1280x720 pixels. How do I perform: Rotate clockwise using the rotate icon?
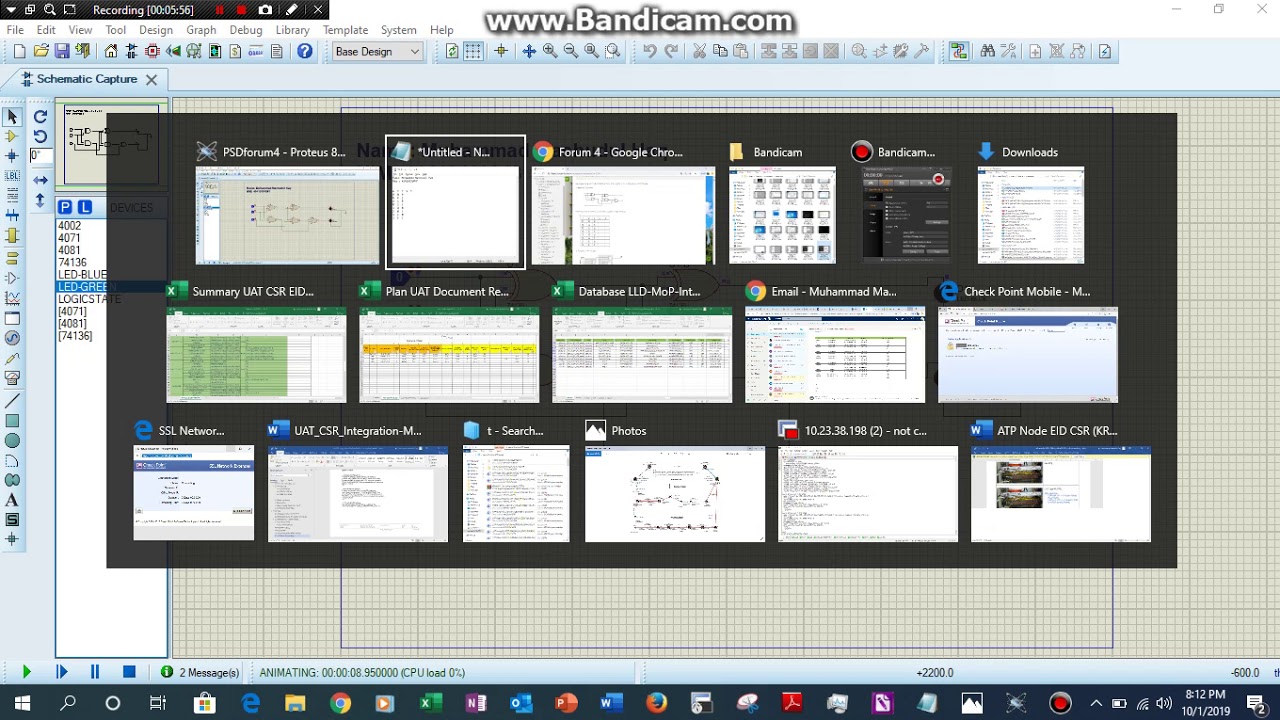[x=40, y=117]
